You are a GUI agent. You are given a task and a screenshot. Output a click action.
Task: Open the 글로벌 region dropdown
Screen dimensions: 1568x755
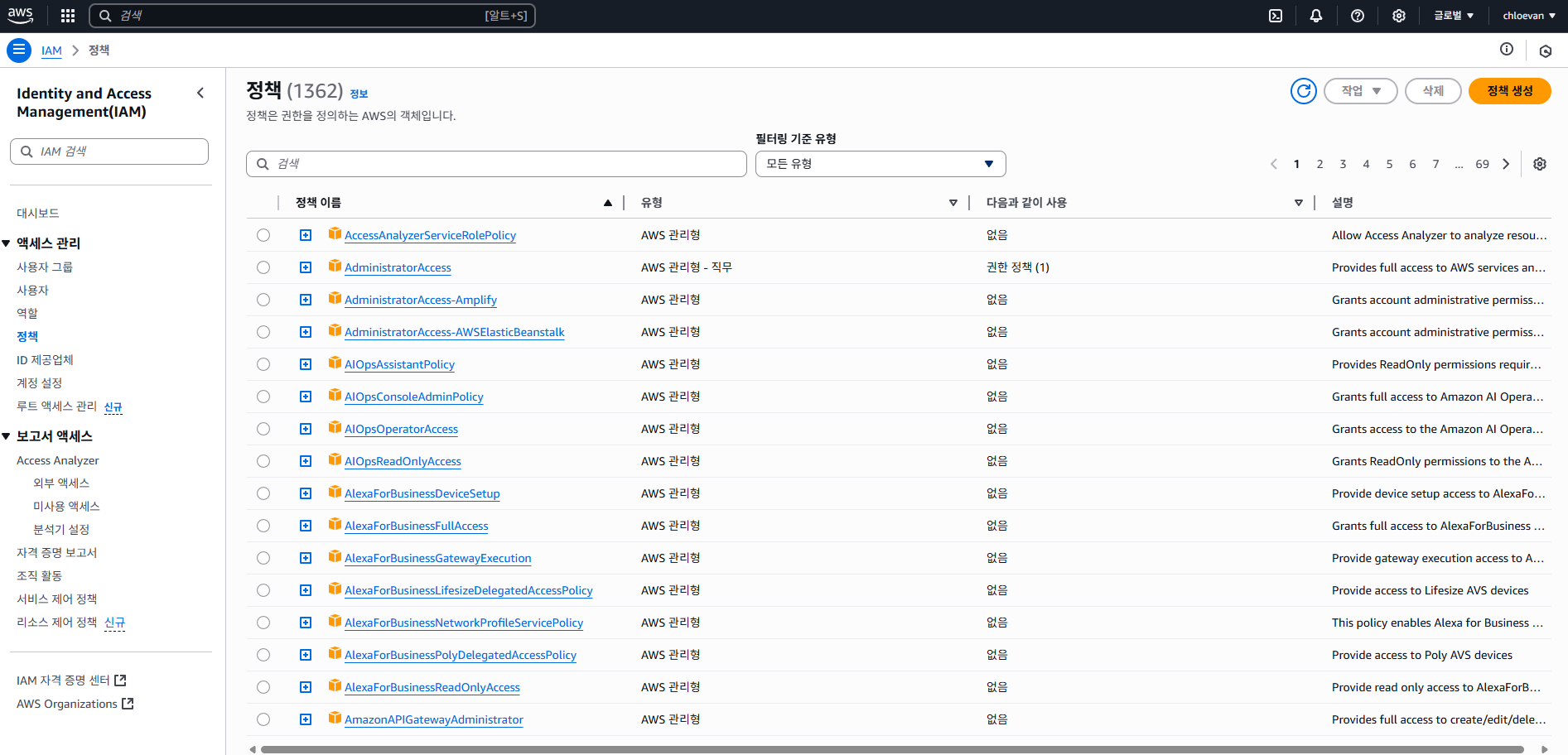point(1454,16)
